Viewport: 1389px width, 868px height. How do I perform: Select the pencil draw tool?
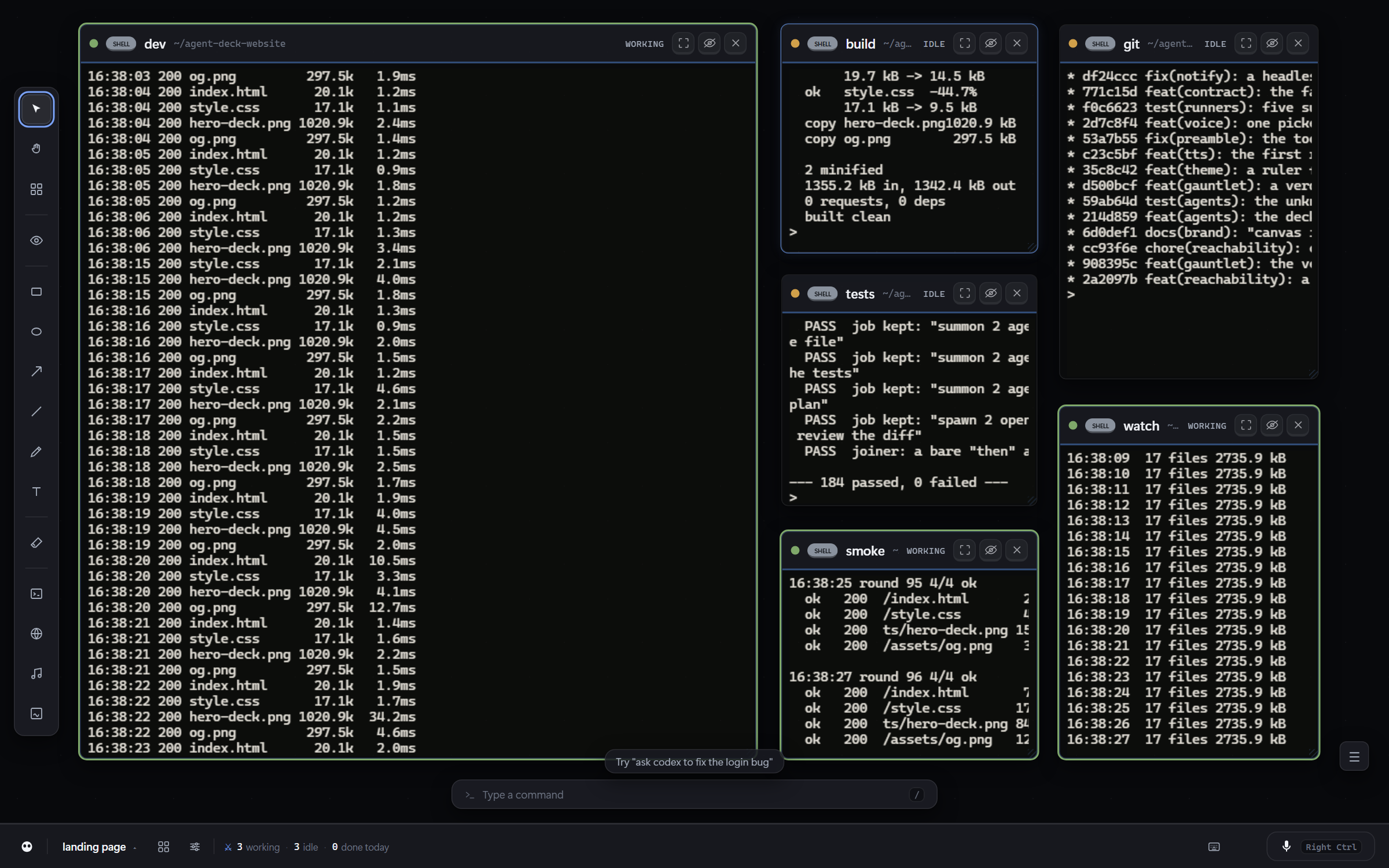36,451
